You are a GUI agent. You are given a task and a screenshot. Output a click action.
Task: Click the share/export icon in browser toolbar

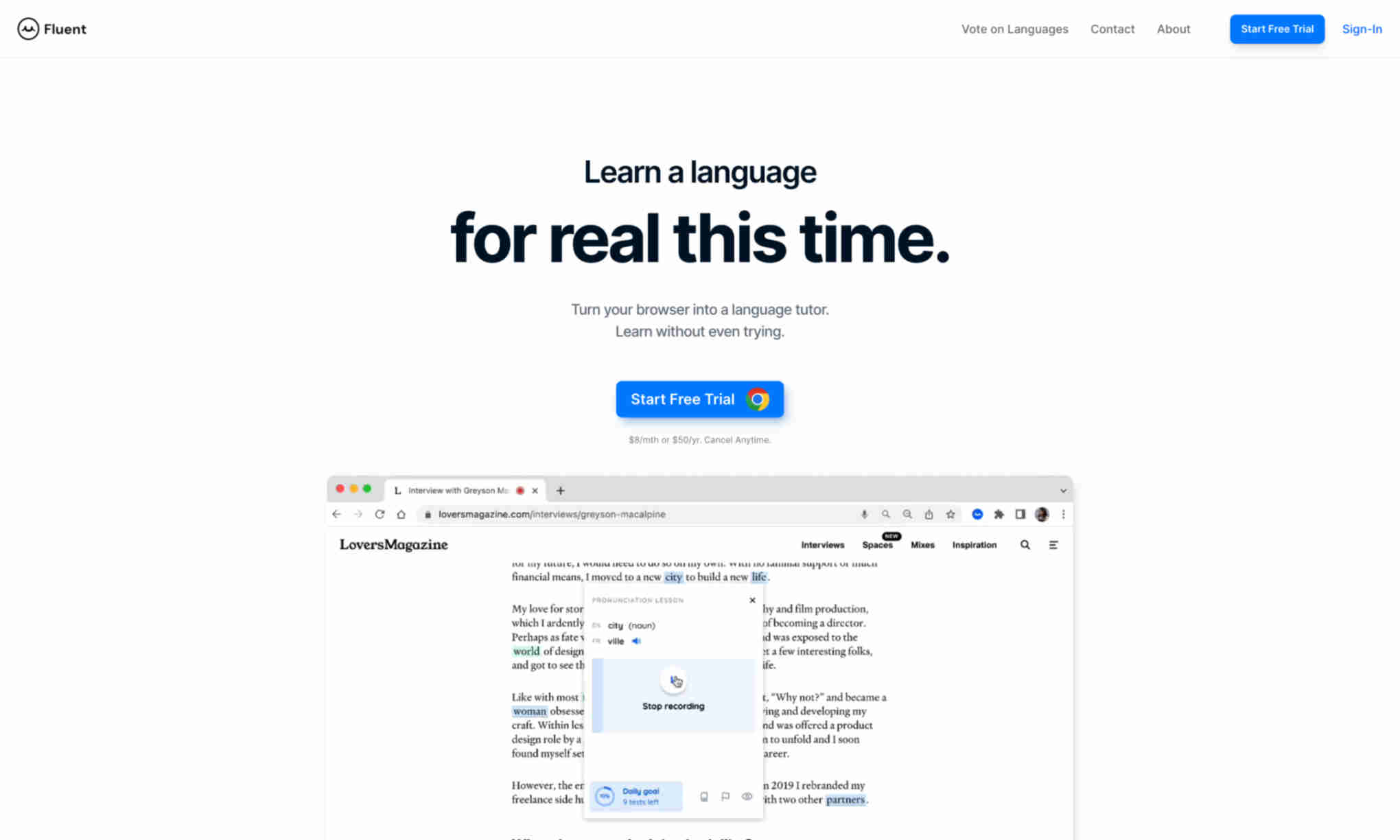point(928,514)
